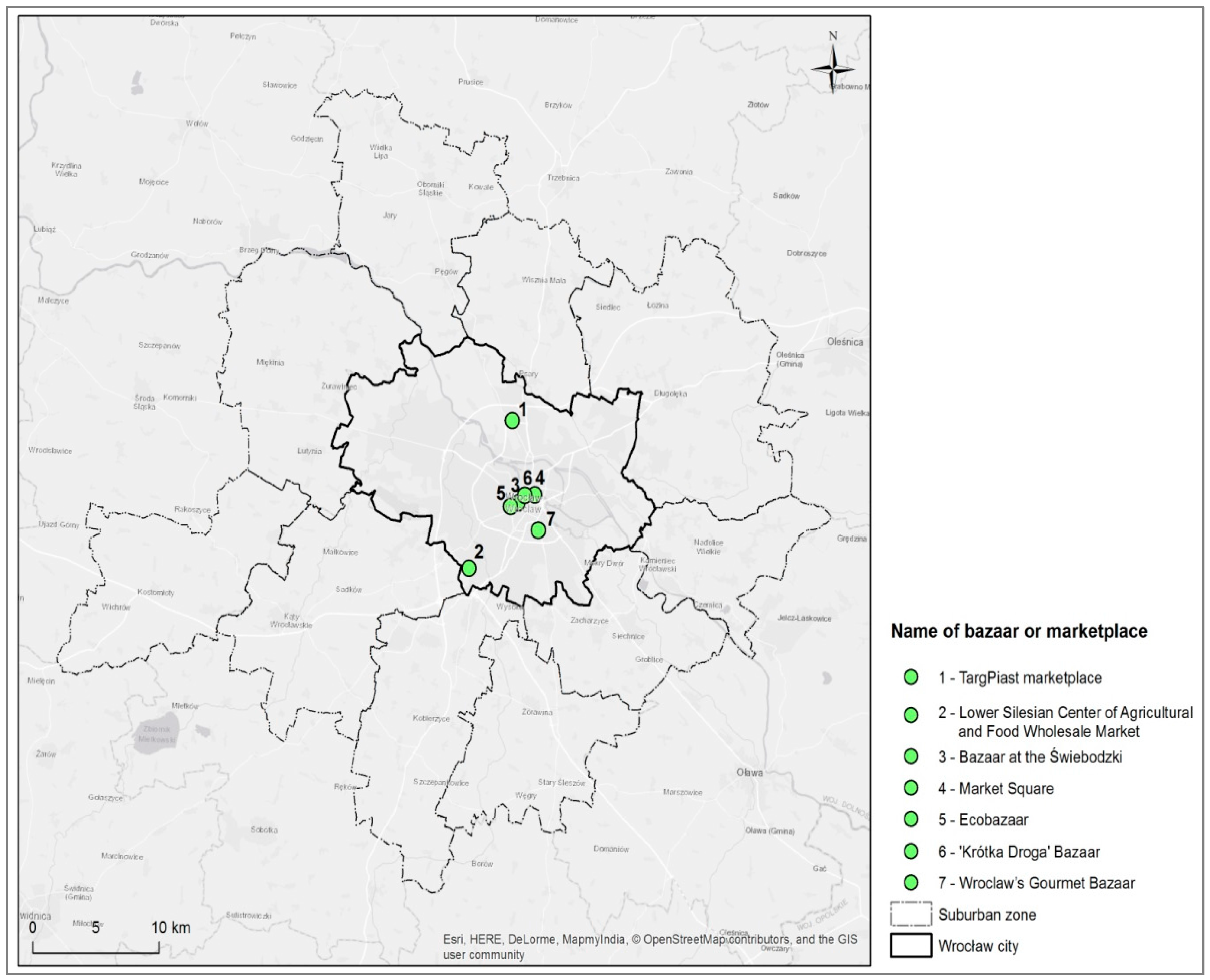Click green marker 1 TargPiast on map
The width and height of the screenshot is (1210, 980).
(x=512, y=420)
